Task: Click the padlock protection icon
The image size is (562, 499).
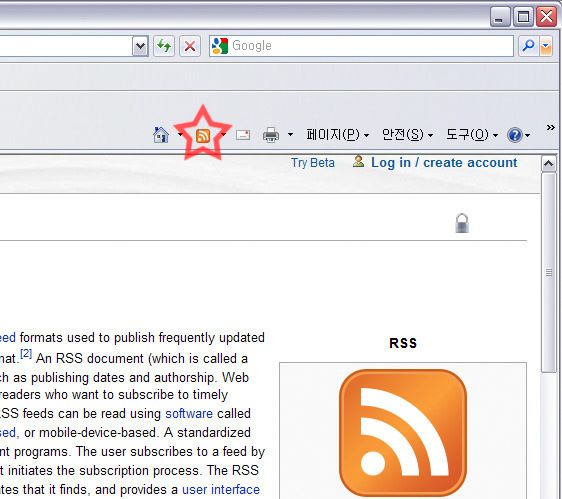Action: click(x=462, y=223)
